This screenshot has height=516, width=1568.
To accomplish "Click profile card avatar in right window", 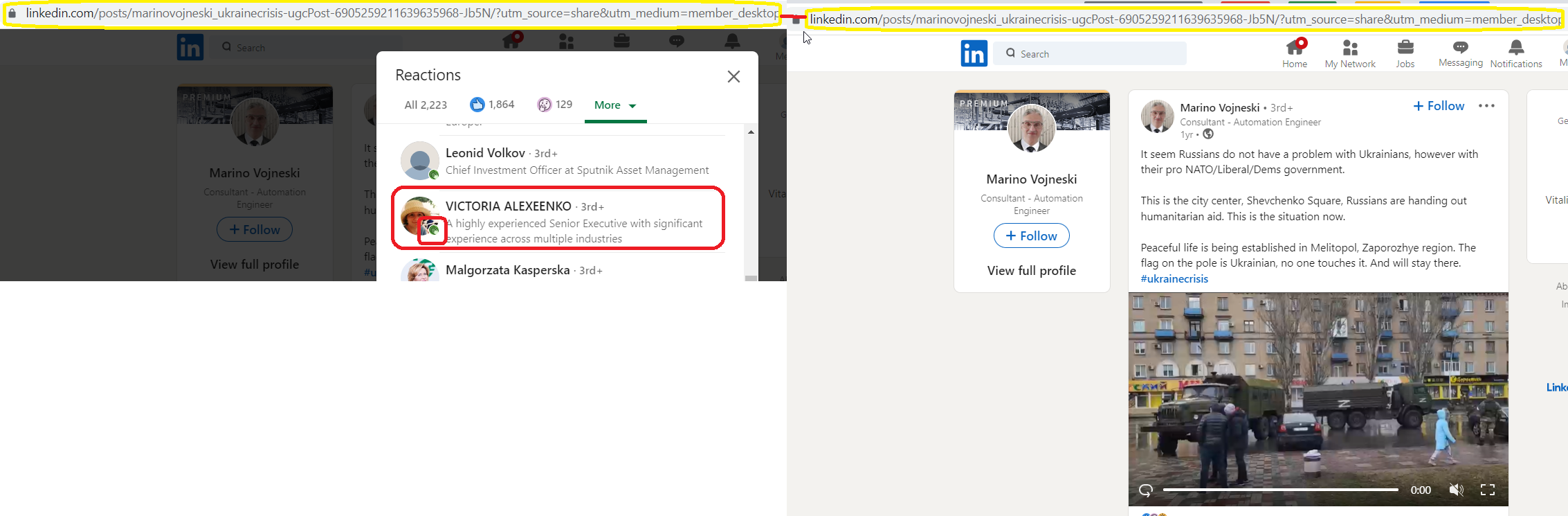I will coord(1032,128).
